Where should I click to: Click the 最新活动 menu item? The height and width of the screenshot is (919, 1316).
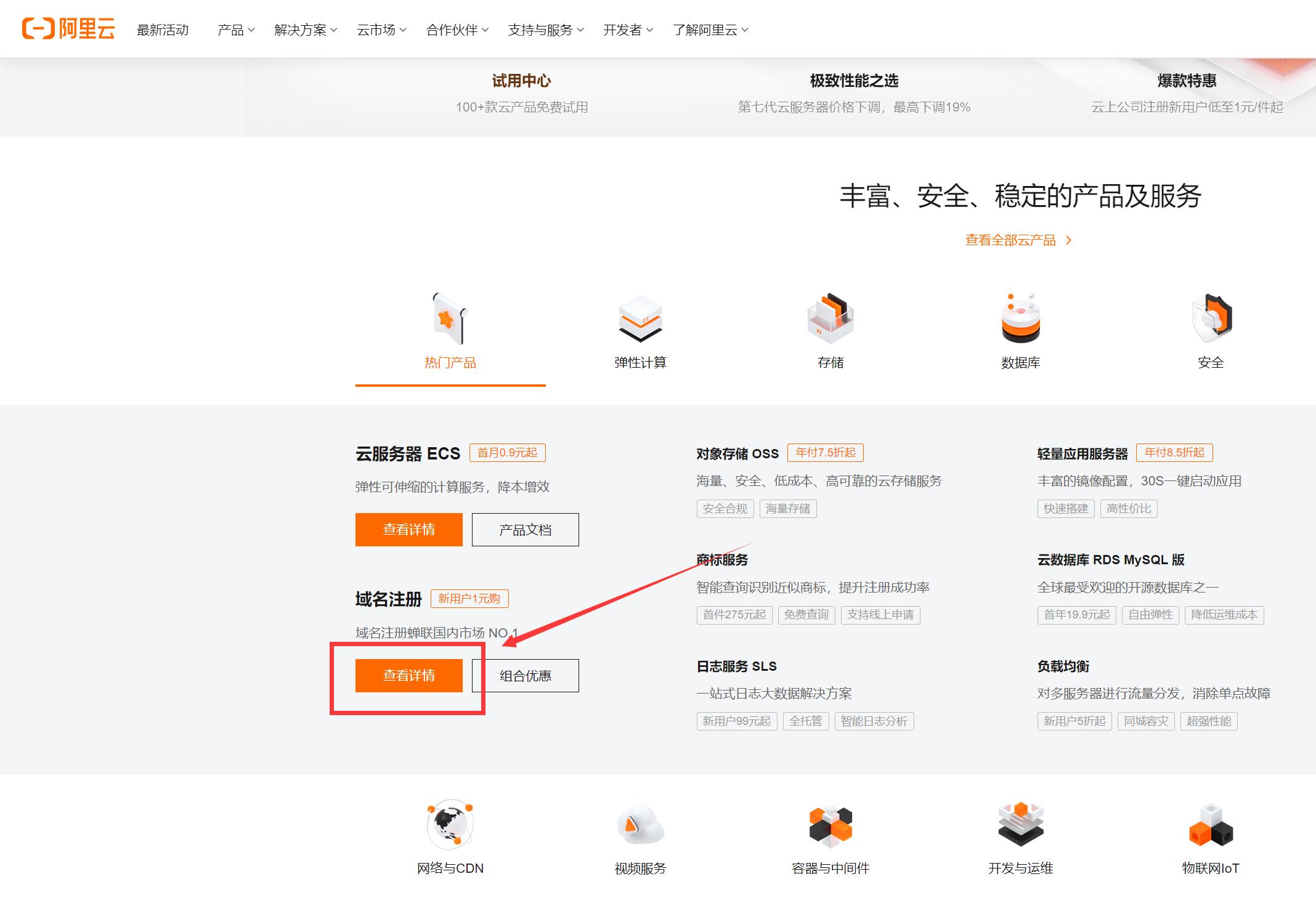(161, 29)
